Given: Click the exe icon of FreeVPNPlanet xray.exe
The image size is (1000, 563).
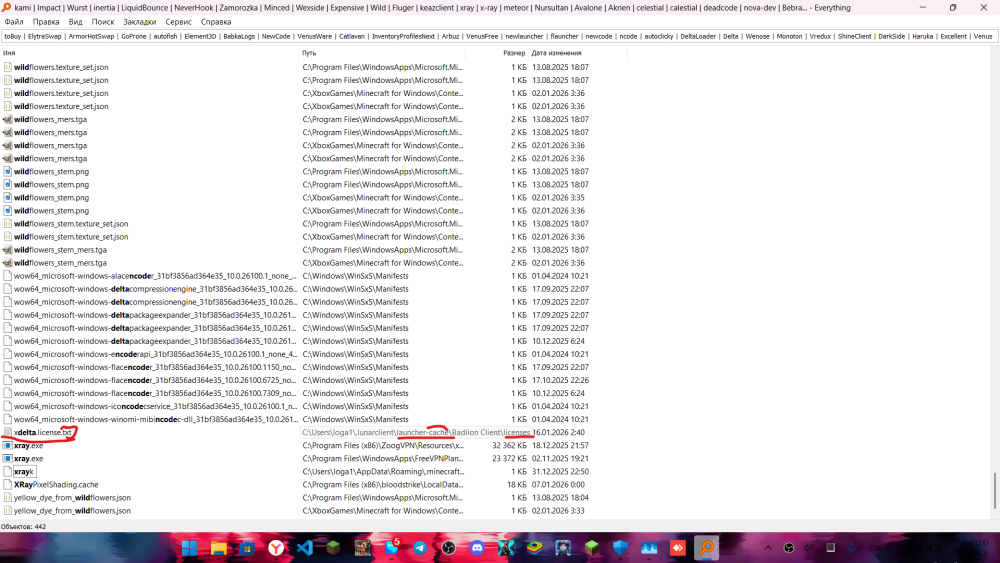Looking at the screenshot, I should coord(8,458).
